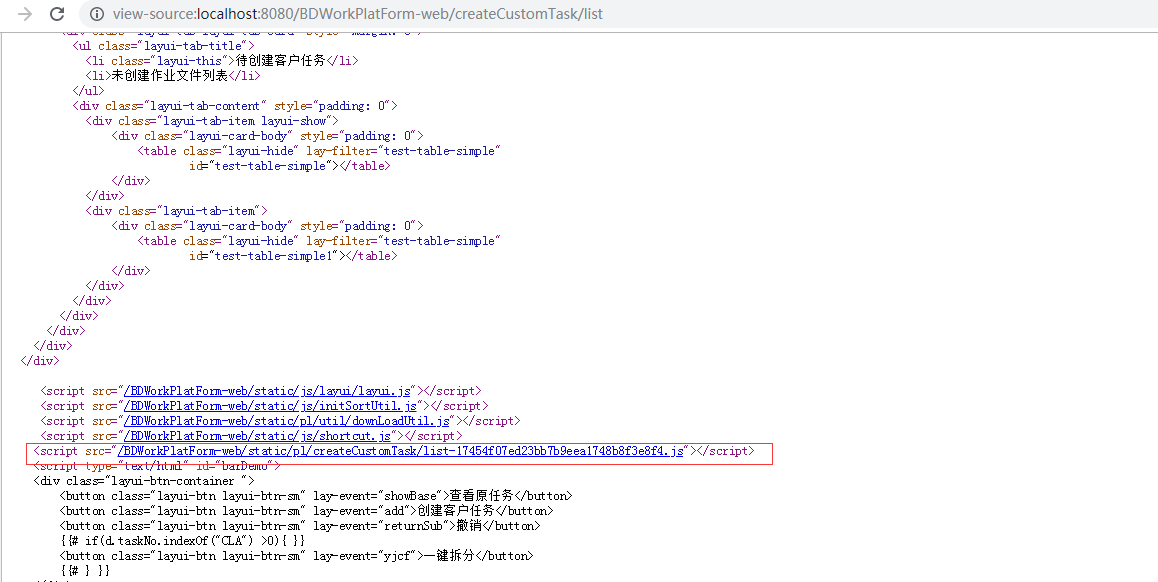The height and width of the screenshot is (582, 1158).
Task: Click the 创建客户任务 button text line
Action: coord(306,511)
